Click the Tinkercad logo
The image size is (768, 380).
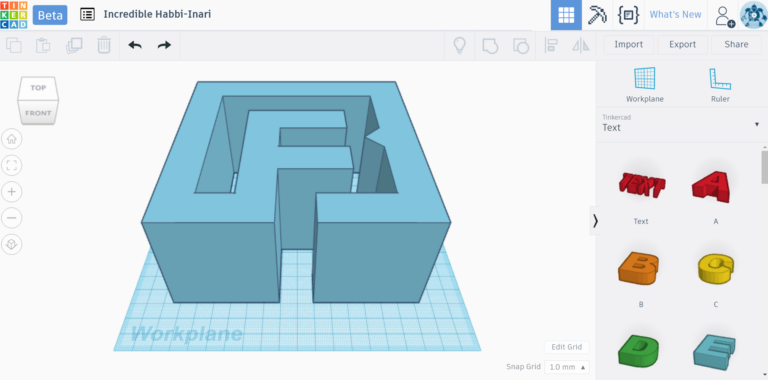[14, 15]
